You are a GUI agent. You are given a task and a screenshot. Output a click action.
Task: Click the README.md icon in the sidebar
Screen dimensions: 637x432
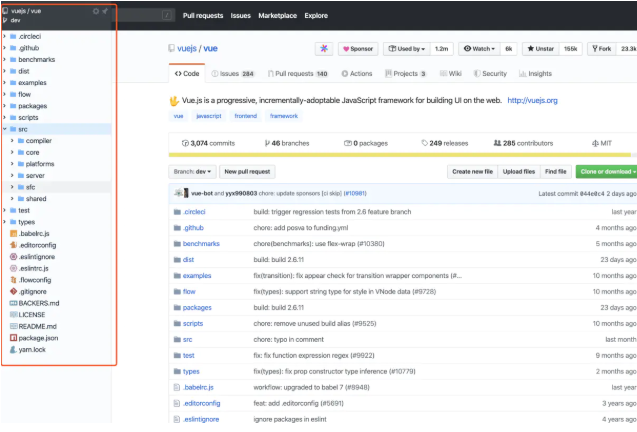click(13, 326)
